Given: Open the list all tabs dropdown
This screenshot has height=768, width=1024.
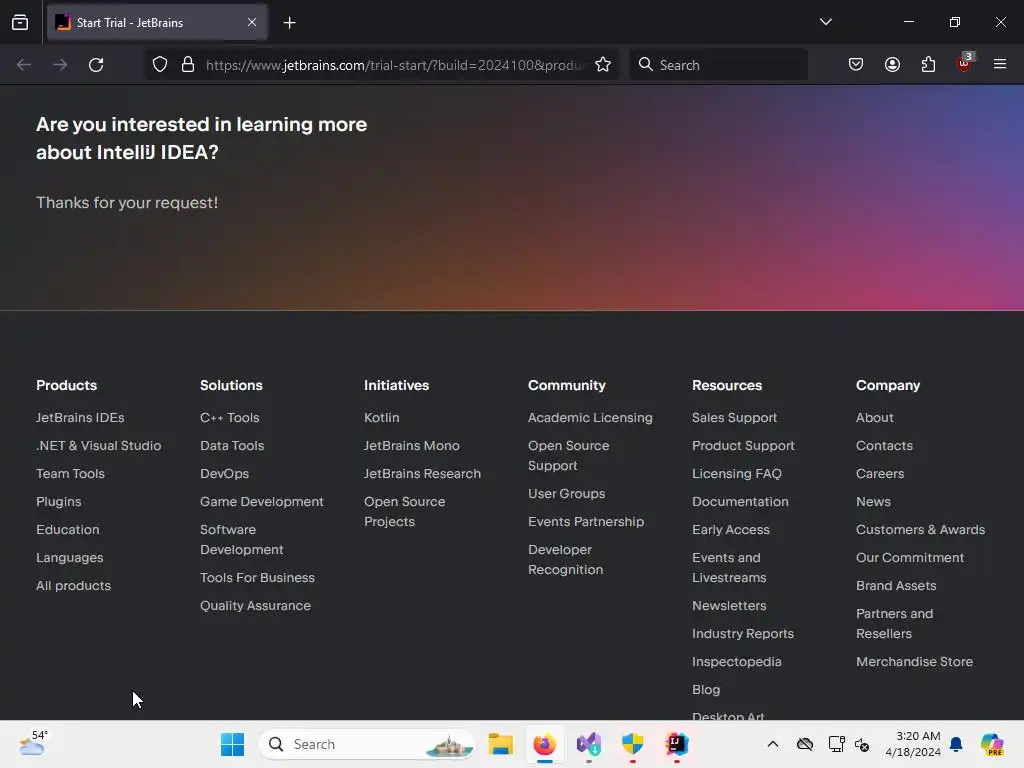Looking at the screenshot, I should pos(825,22).
